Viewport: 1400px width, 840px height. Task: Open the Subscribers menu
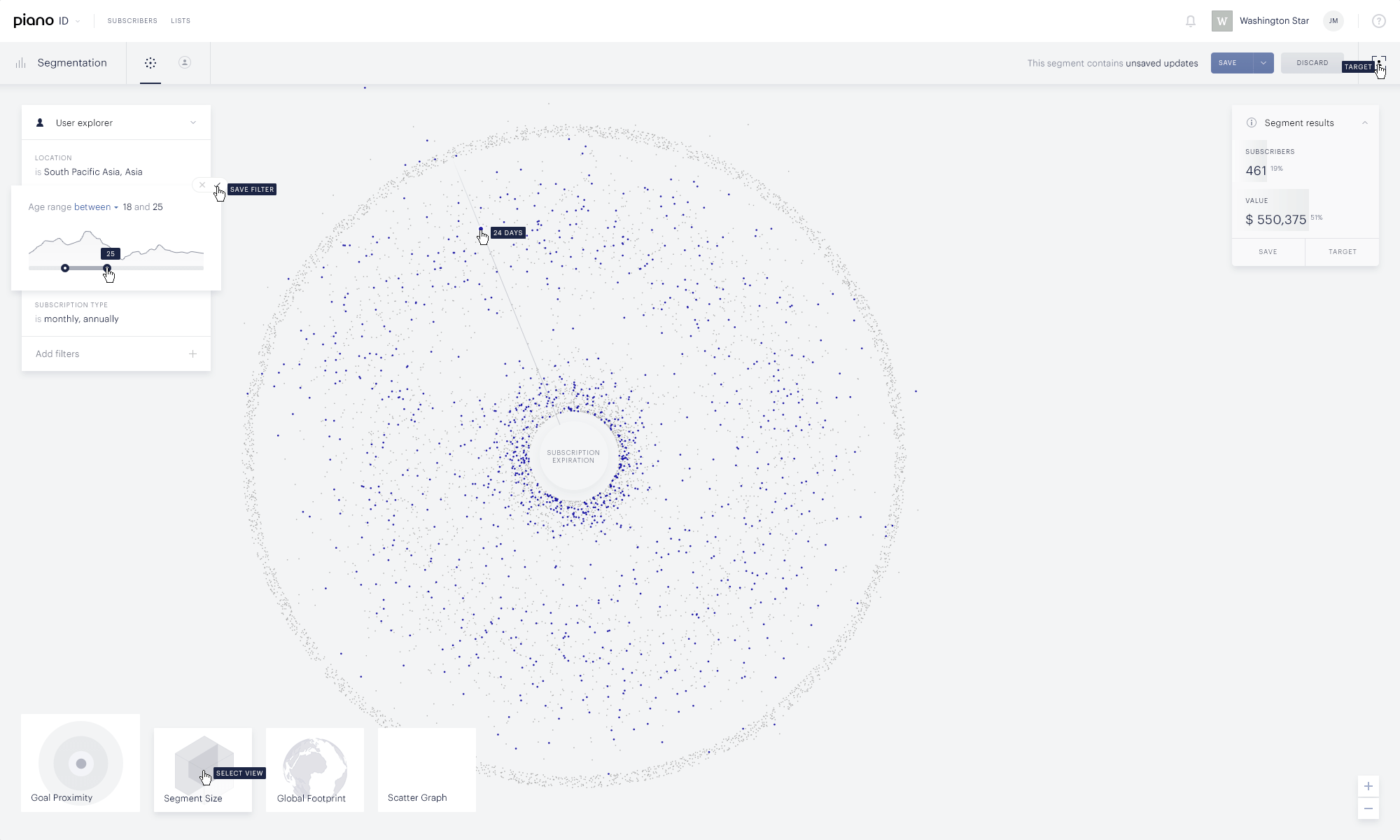[132, 21]
